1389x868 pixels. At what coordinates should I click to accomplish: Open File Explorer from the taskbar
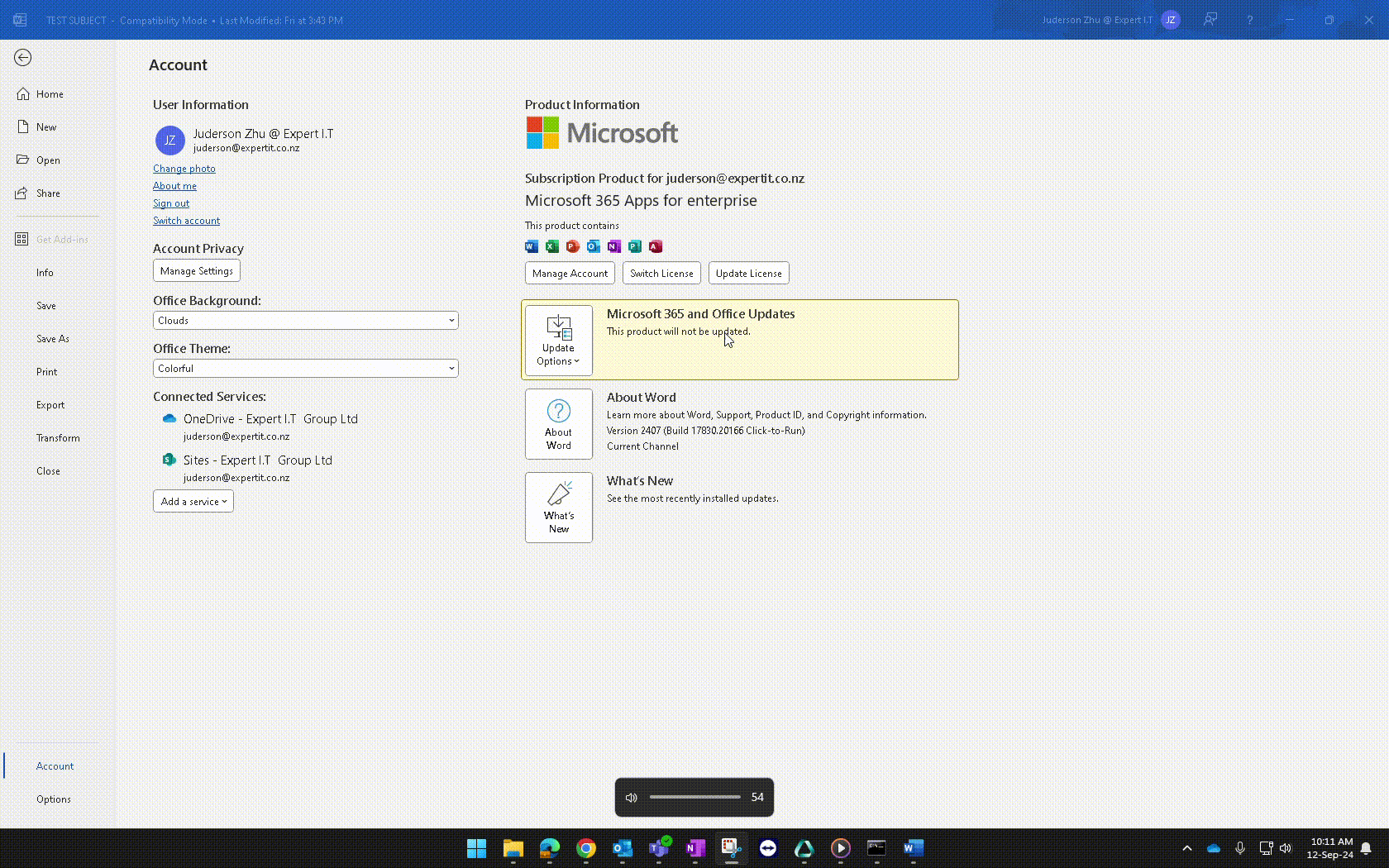click(513, 848)
